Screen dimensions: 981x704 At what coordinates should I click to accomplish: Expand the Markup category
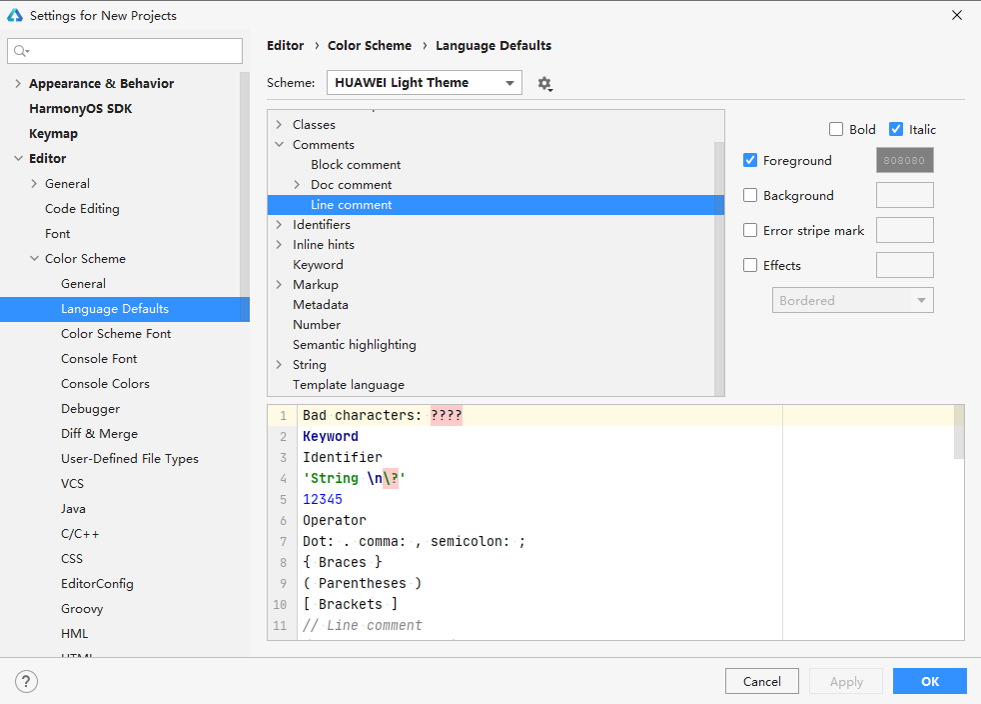(x=279, y=285)
